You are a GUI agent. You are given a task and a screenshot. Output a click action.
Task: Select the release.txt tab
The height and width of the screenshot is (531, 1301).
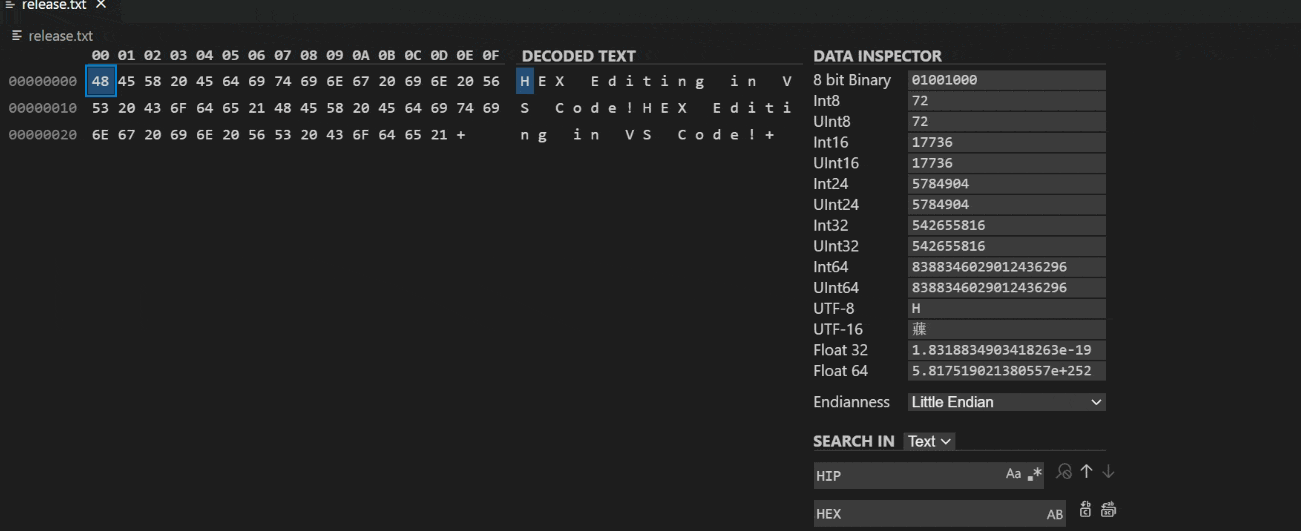click(54, 5)
